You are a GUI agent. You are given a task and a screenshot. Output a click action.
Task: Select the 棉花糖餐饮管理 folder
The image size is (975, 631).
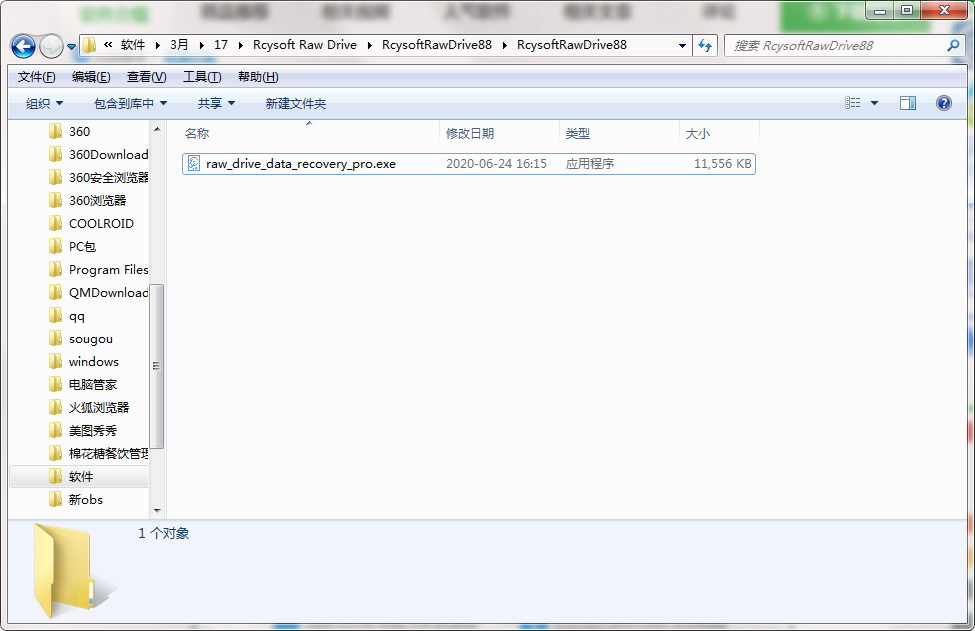pos(108,454)
